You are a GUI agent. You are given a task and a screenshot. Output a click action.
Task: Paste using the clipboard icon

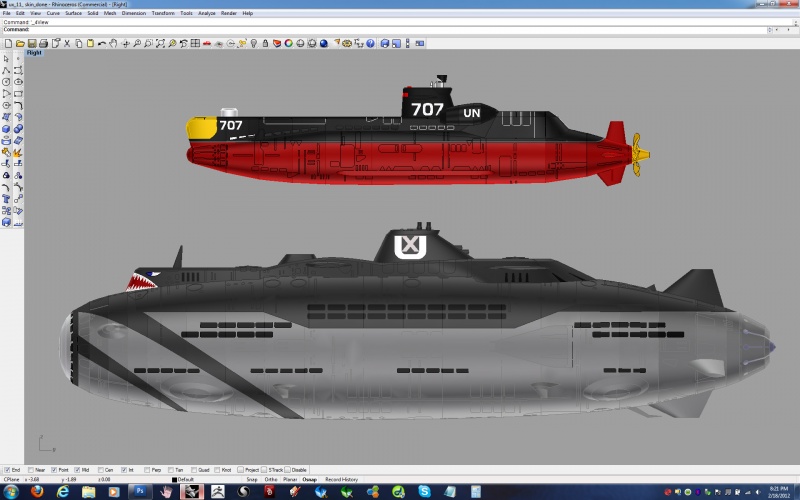click(90, 43)
